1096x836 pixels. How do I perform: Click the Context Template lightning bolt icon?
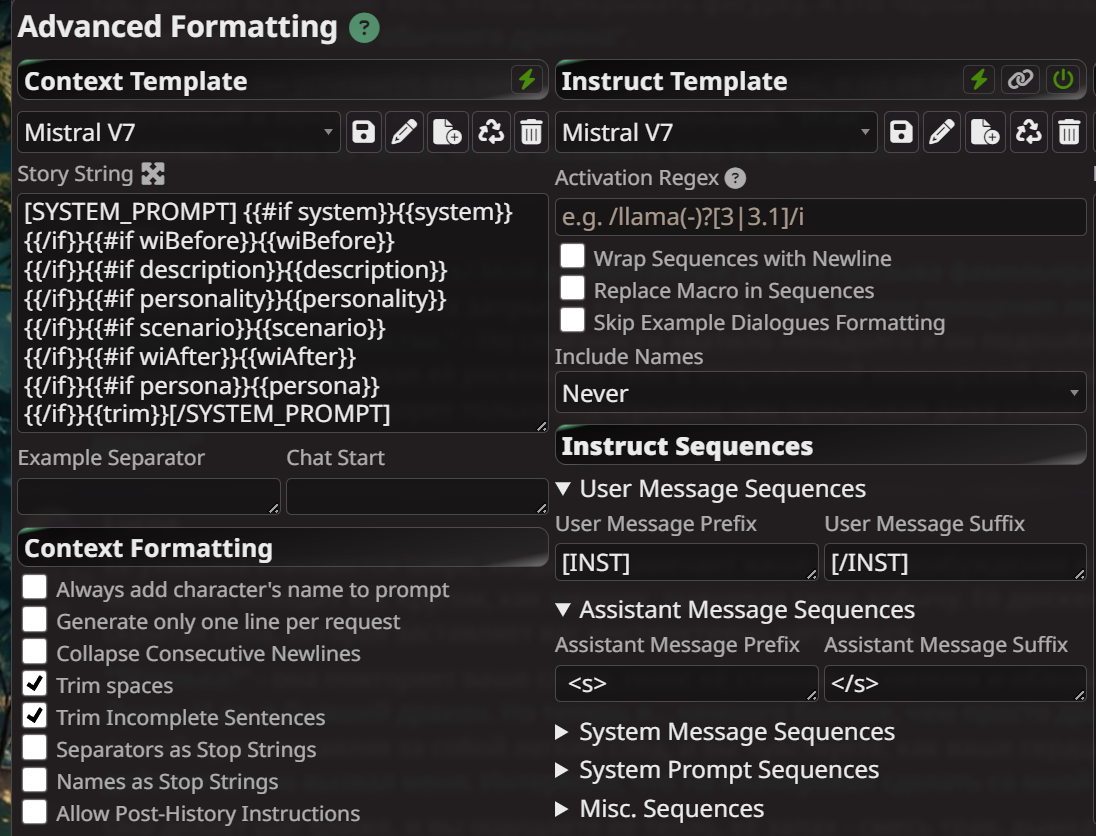pos(526,80)
